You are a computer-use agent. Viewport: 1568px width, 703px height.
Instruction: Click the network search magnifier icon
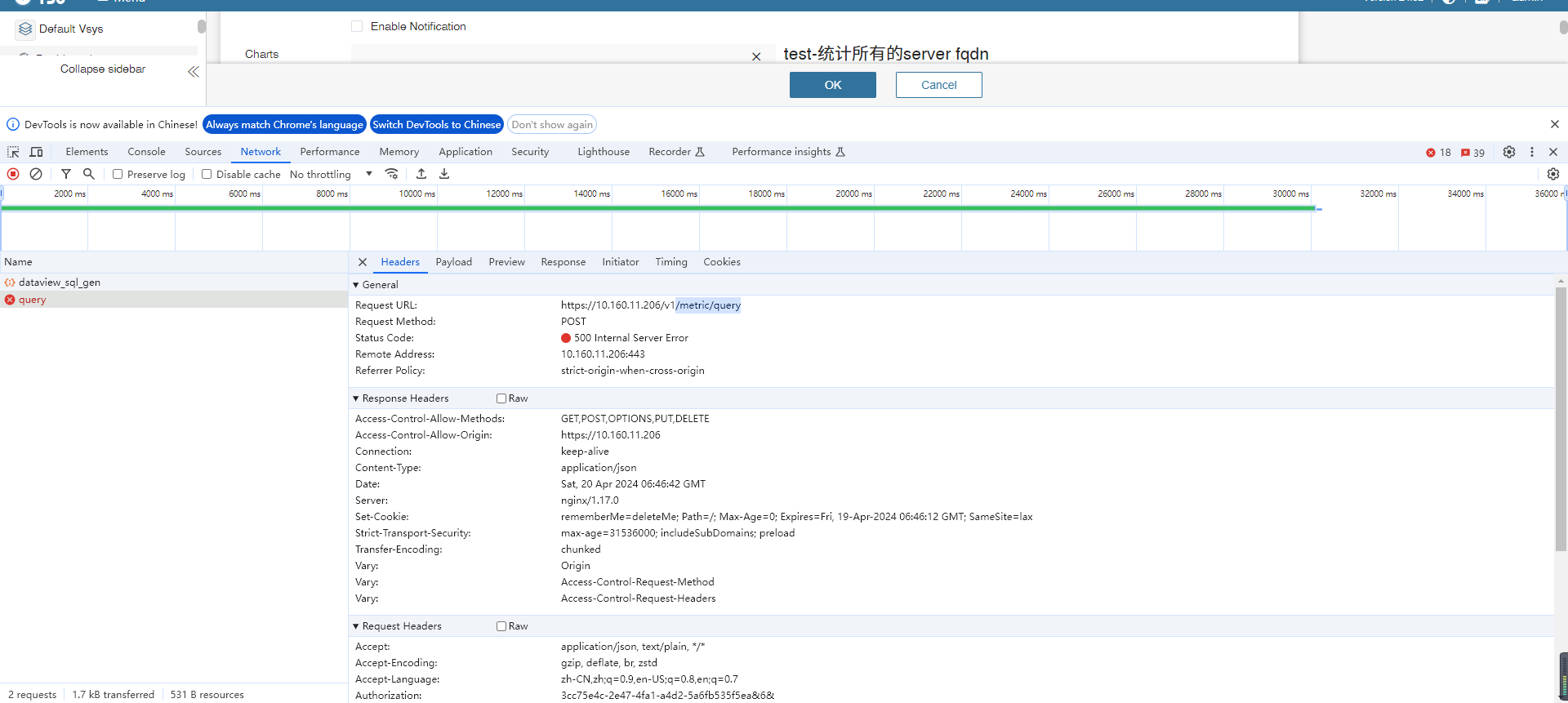pos(89,174)
